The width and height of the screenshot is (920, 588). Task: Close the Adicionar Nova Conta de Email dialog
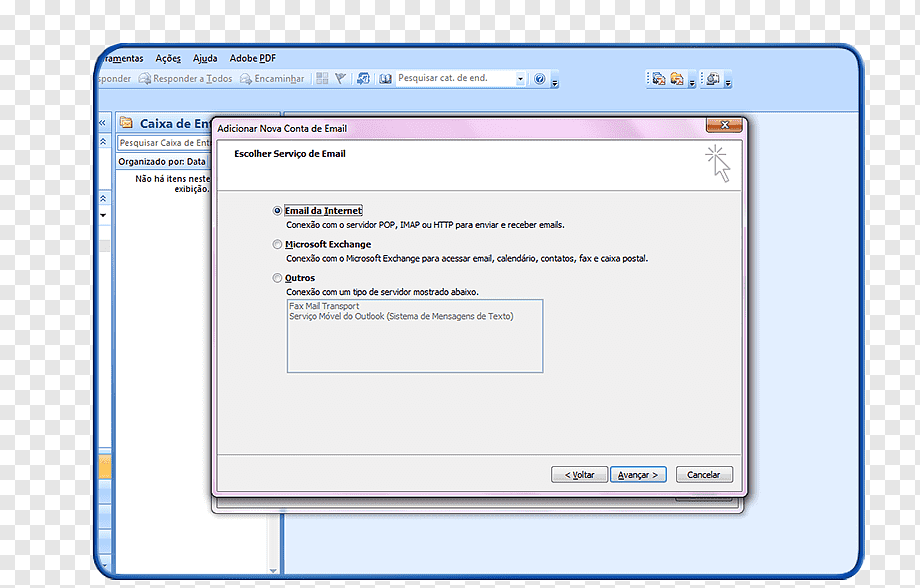[725, 125]
